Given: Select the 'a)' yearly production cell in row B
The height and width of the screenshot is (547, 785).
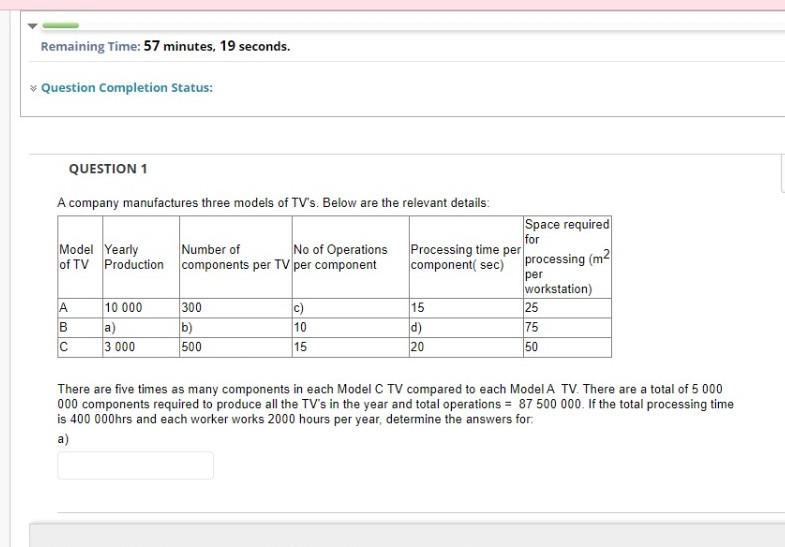Looking at the screenshot, I should 141,328.
